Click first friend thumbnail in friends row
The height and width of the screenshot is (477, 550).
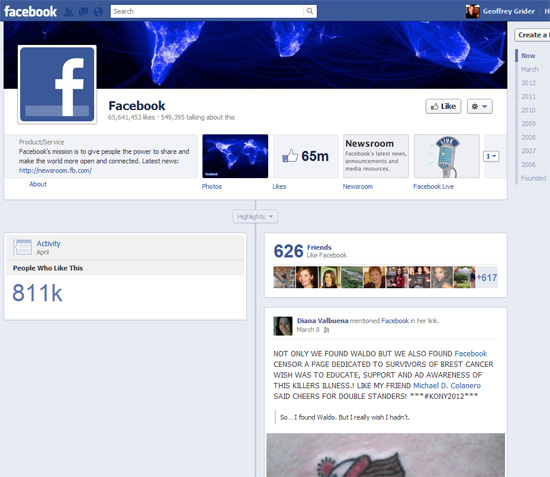284,277
